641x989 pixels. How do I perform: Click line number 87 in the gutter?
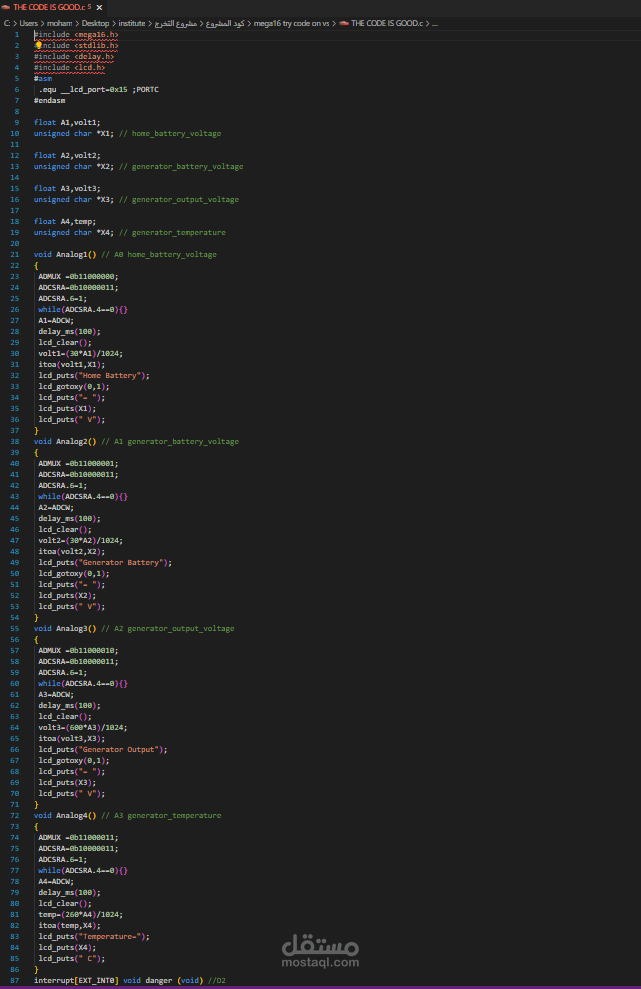coord(15,981)
